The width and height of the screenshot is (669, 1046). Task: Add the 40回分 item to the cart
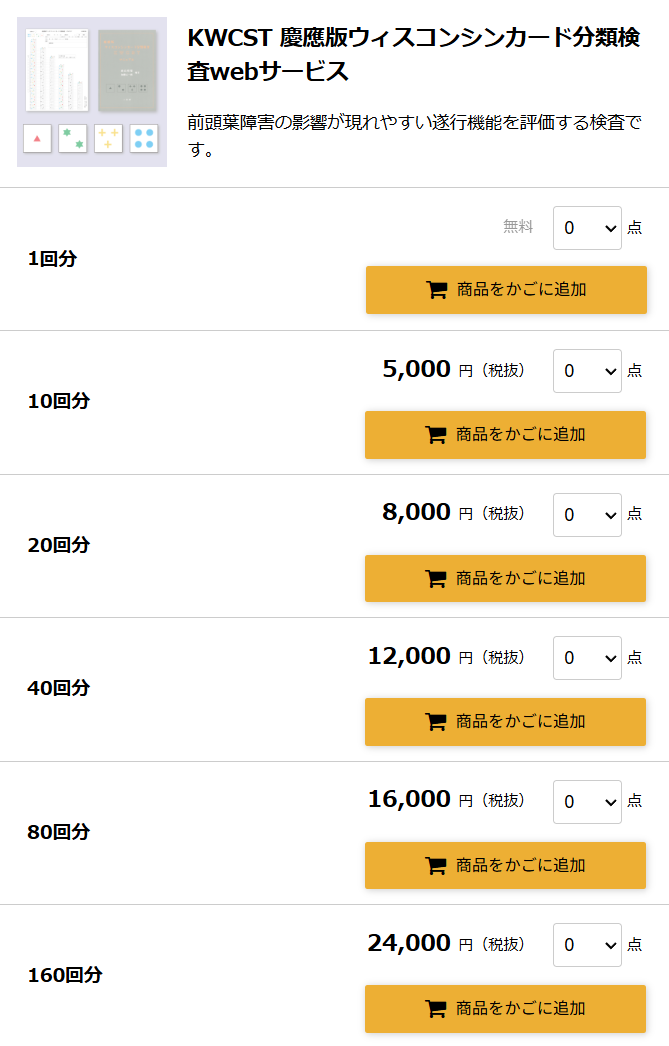[x=505, y=721]
